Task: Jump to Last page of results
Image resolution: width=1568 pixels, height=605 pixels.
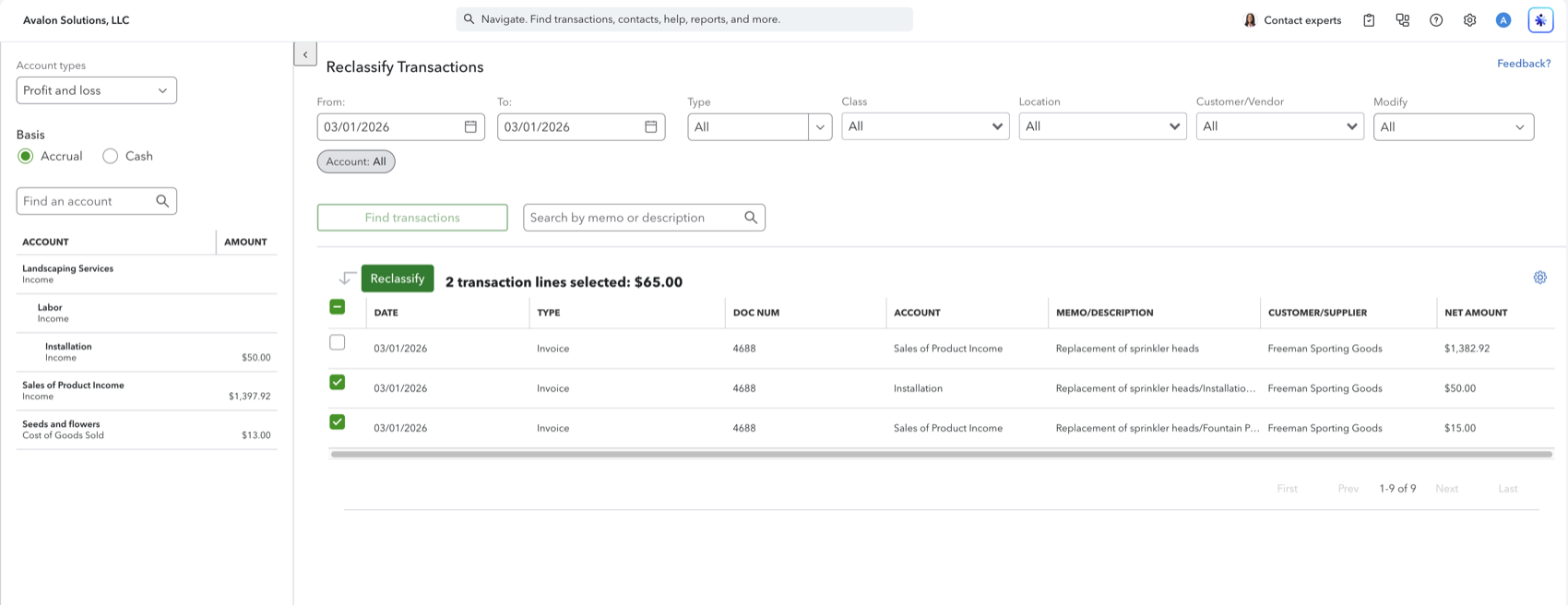Action: (x=1508, y=489)
